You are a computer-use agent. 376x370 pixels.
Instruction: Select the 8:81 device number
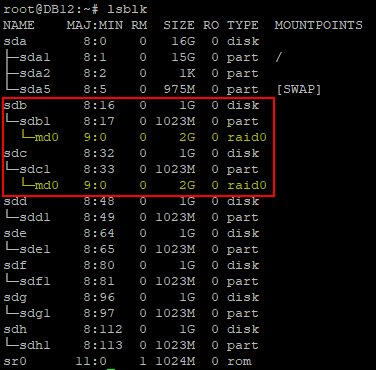tap(99, 281)
